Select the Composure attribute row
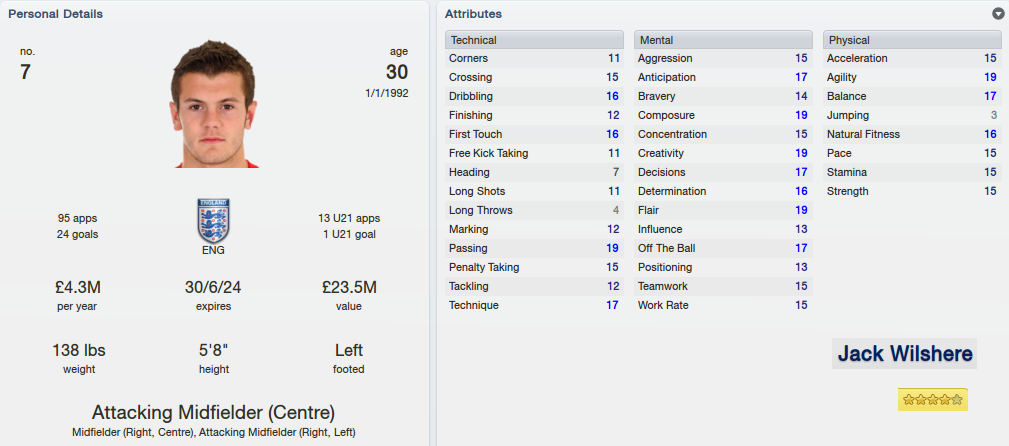This screenshot has height=446, width=1009. [x=723, y=115]
